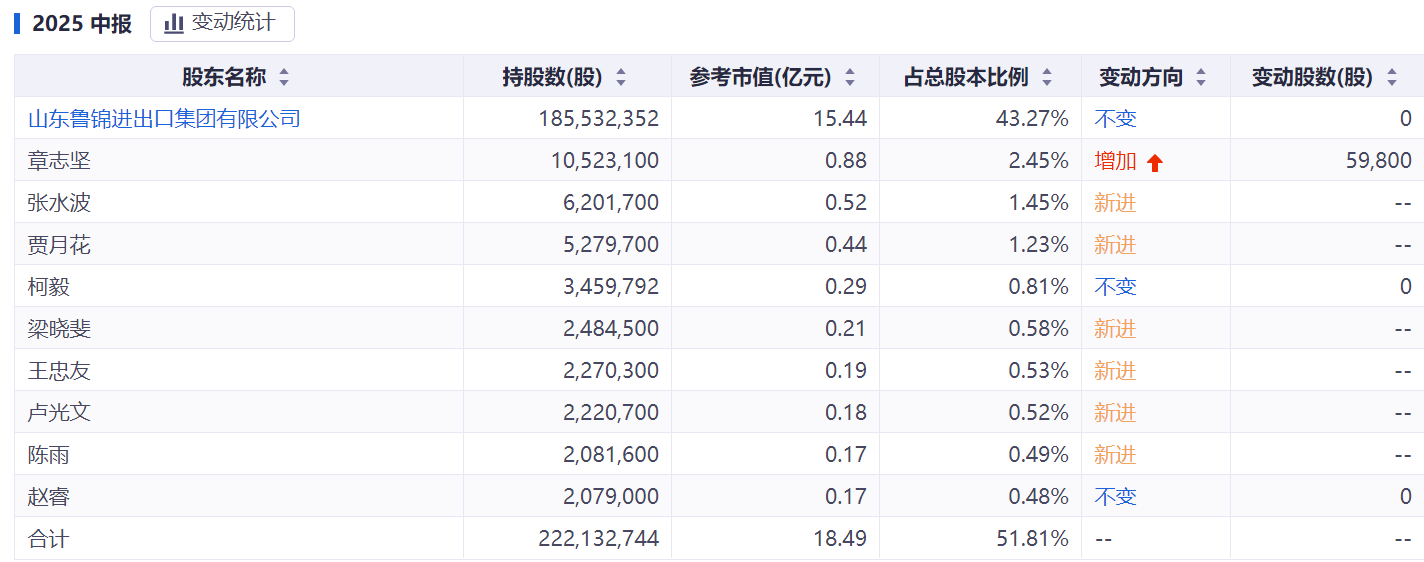Select shareholder name 章志坚
Image resolution: width=1424 pixels, height=562 pixels.
click(59, 161)
